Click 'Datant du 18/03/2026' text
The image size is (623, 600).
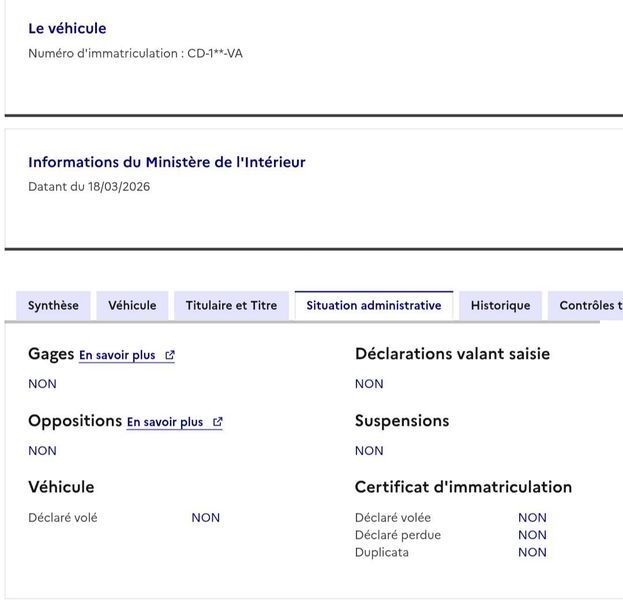(x=89, y=186)
